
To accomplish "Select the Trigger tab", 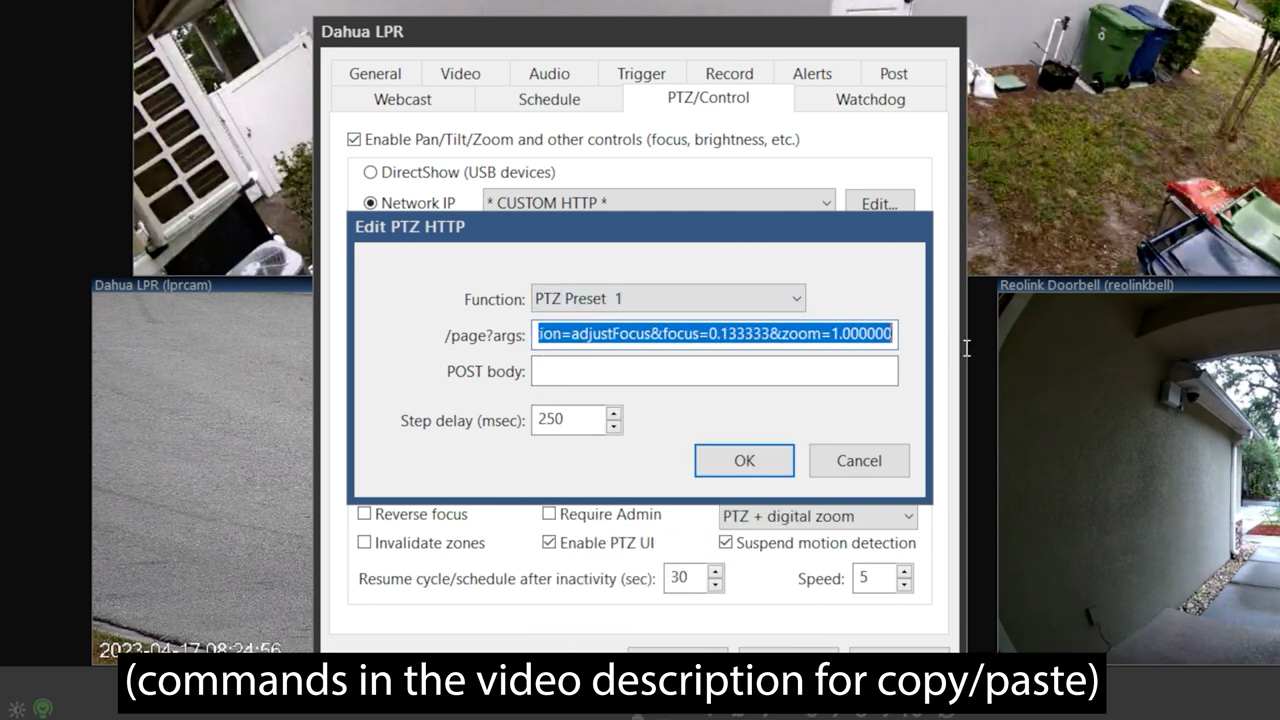I will pyautogui.click(x=641, y=74).
